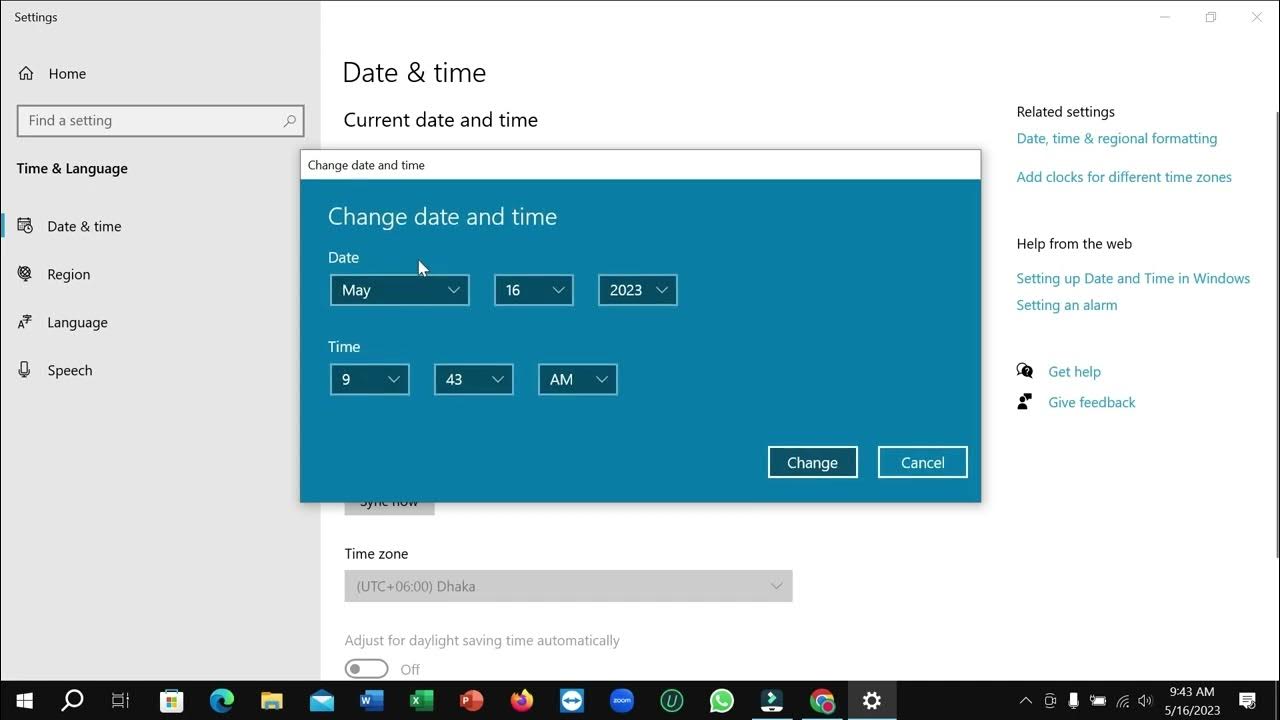Open Firefox from the taskbar
The height and width of the screenshot is (720, 1280).
[522, 701]
